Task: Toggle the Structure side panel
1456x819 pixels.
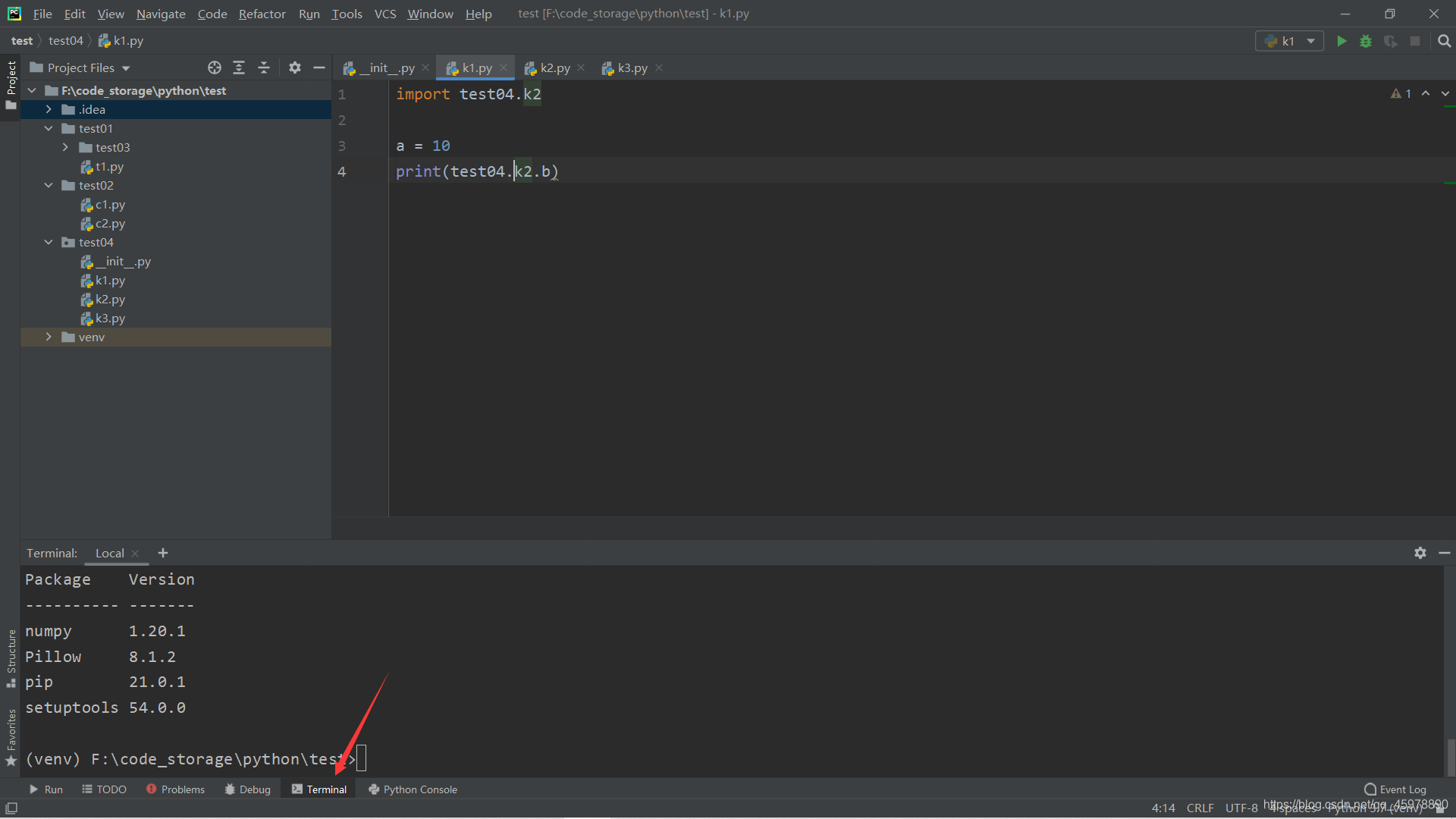Action: tap(11, 658)
